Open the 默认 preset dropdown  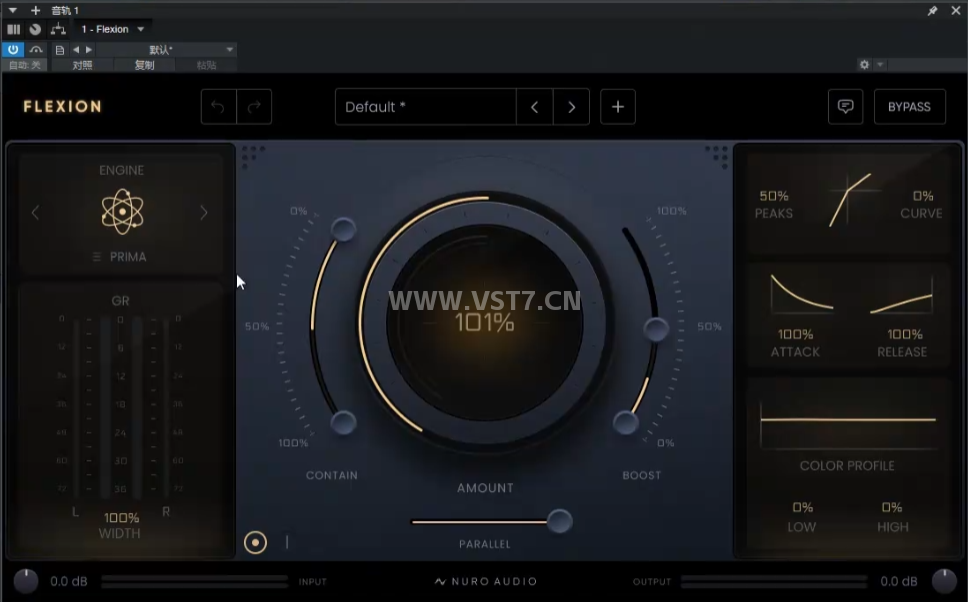point(166,49)
